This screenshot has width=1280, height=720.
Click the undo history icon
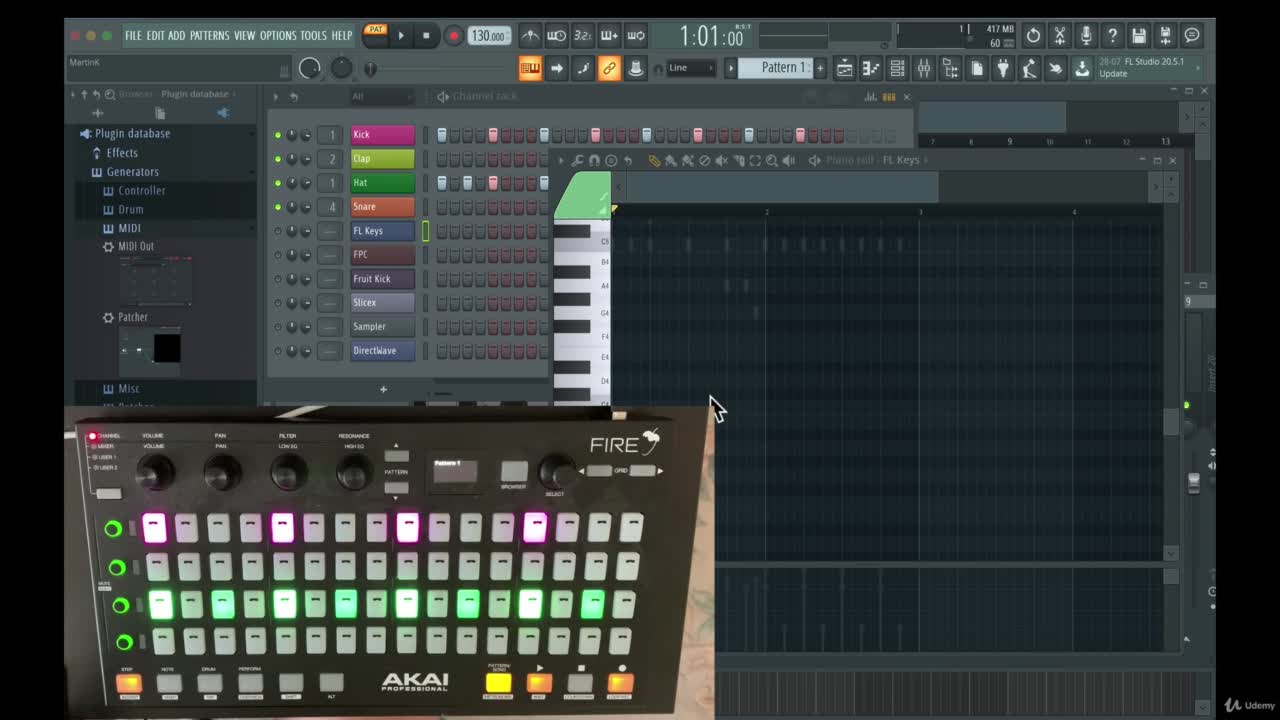(1033, 36)
